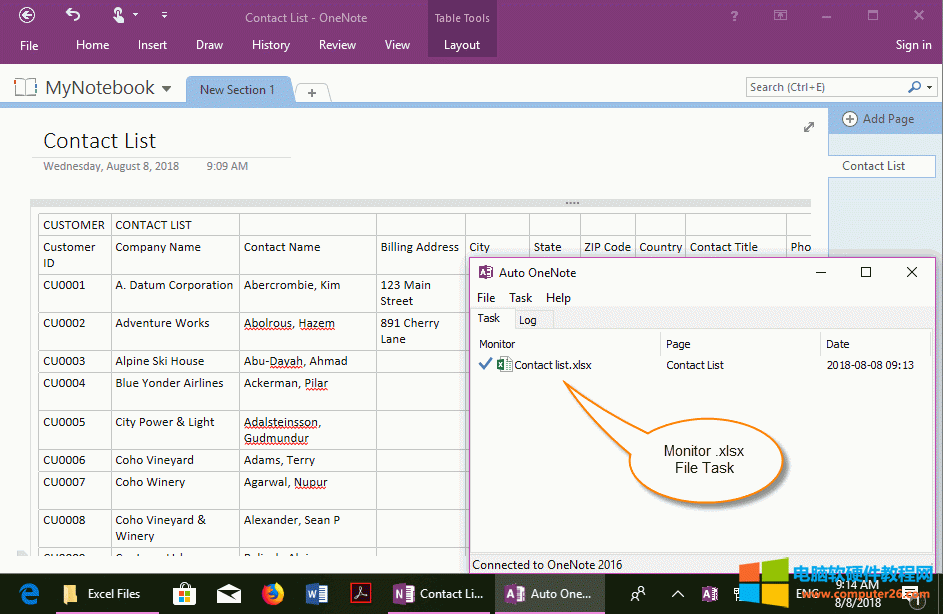943x614 pixels.
Task: Click the Search magnifier icon in OneNote
Action: [x=916, y=87]
